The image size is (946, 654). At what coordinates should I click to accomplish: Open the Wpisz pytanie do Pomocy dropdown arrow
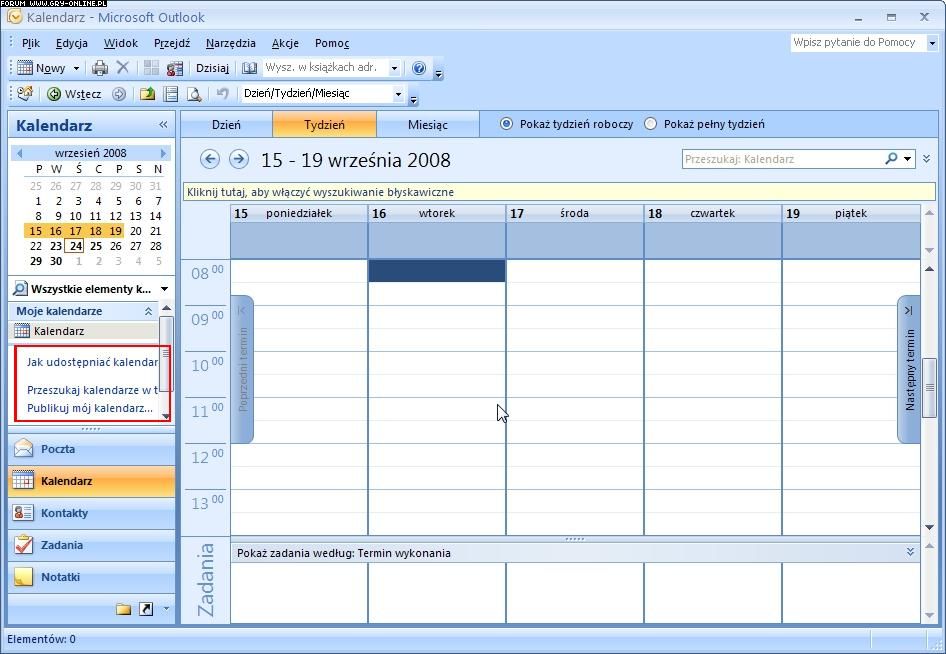pos(932,43)
